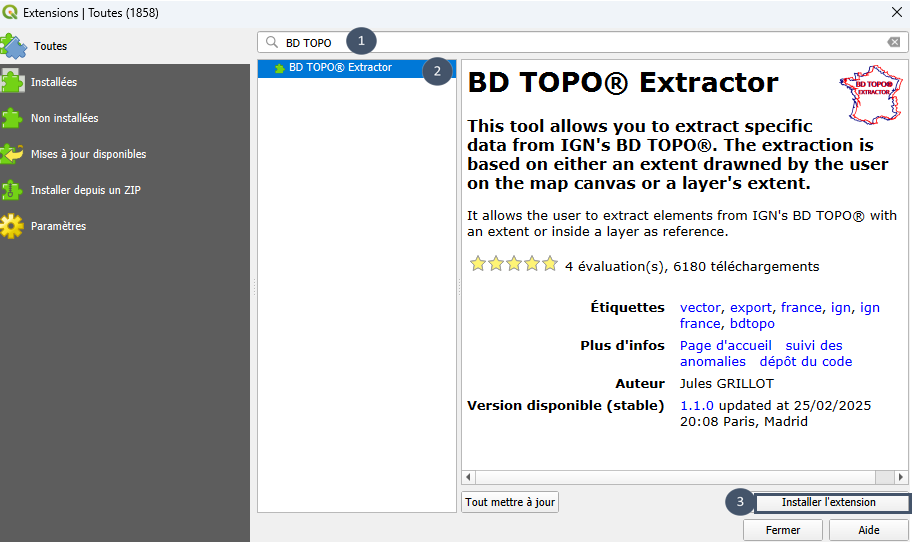
Task: Click the author name Jules GRILLOT
Action: [726, 384]
